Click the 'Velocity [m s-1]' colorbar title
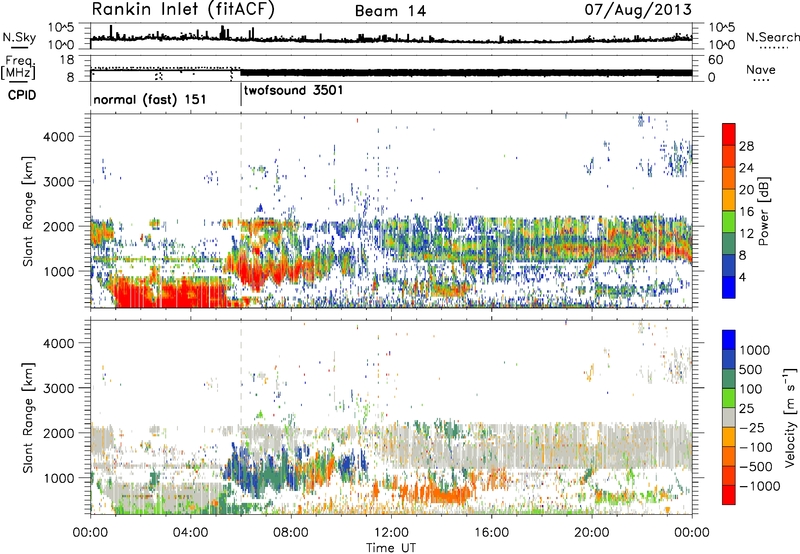The width and height of the screenshot is (800, 554). coord(790,417)
